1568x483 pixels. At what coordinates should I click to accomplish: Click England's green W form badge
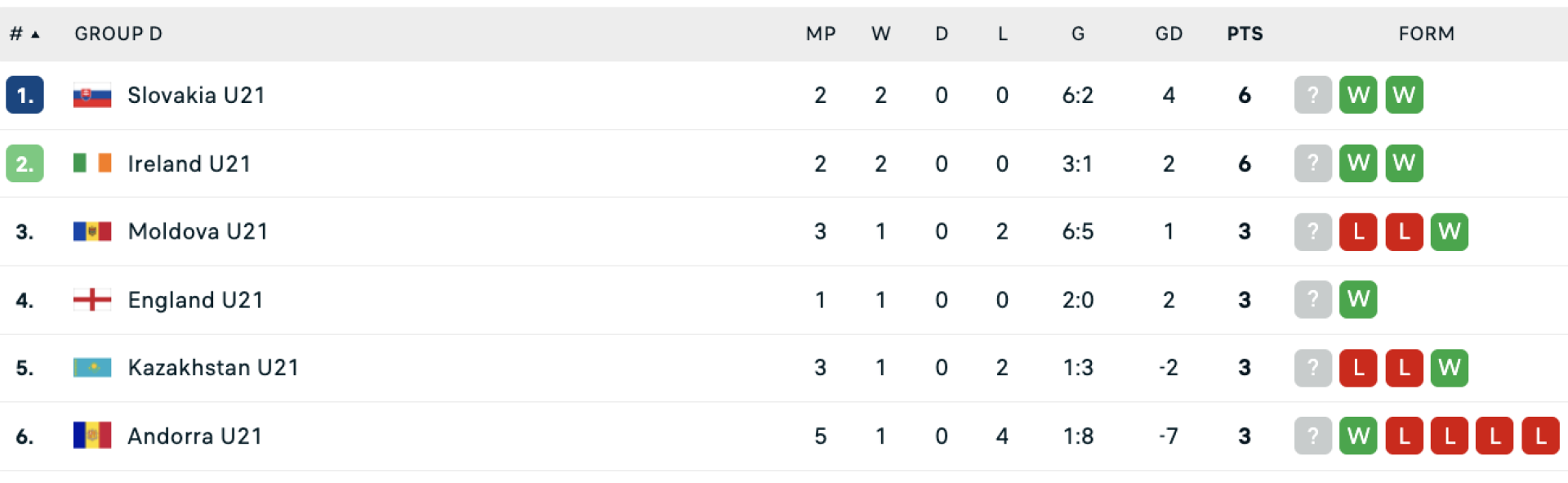coord(1358,300)
